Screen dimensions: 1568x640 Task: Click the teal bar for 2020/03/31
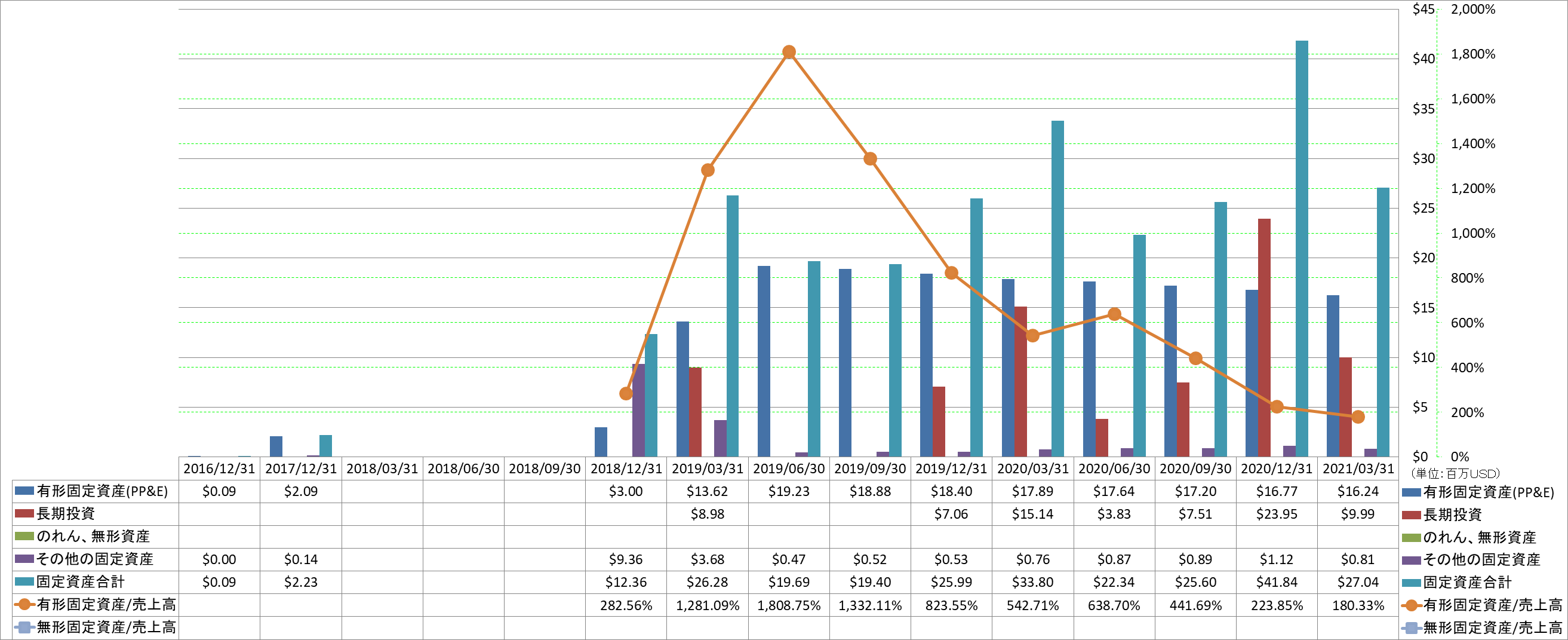click(x=1057, y=289)
